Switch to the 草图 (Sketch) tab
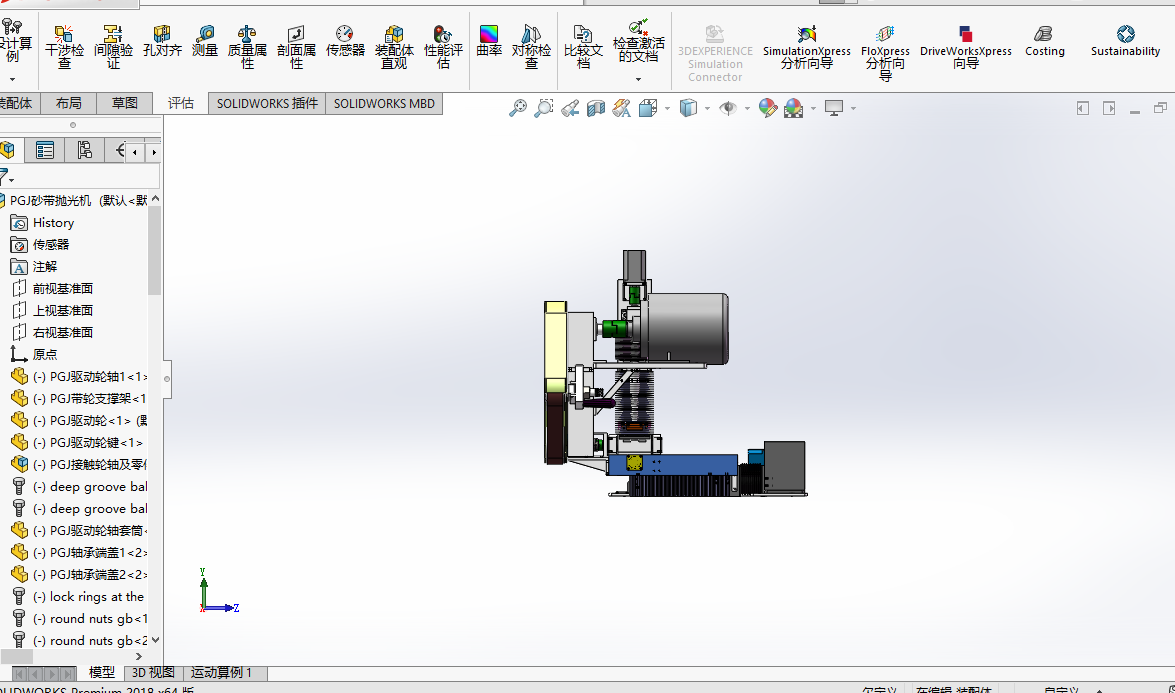 pos(124,103)
